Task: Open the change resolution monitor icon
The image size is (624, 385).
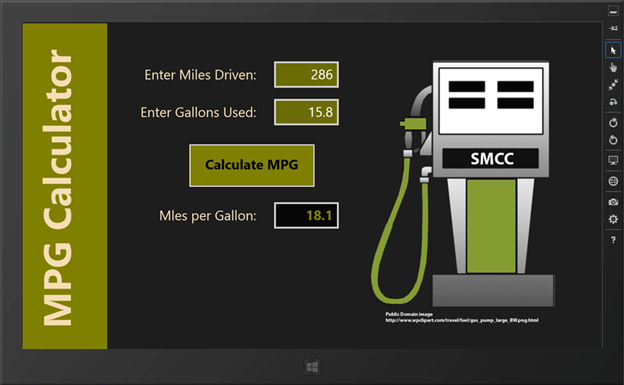Action: [x=613, y=160]
